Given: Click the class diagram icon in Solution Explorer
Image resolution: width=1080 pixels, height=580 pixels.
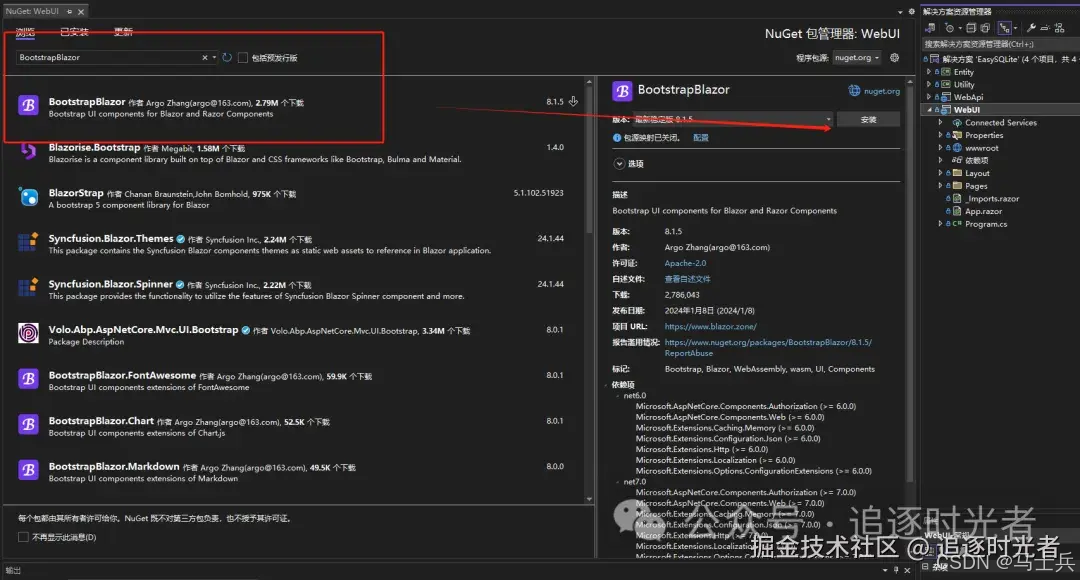Looking at the screenshot, I should point(1059,28).
